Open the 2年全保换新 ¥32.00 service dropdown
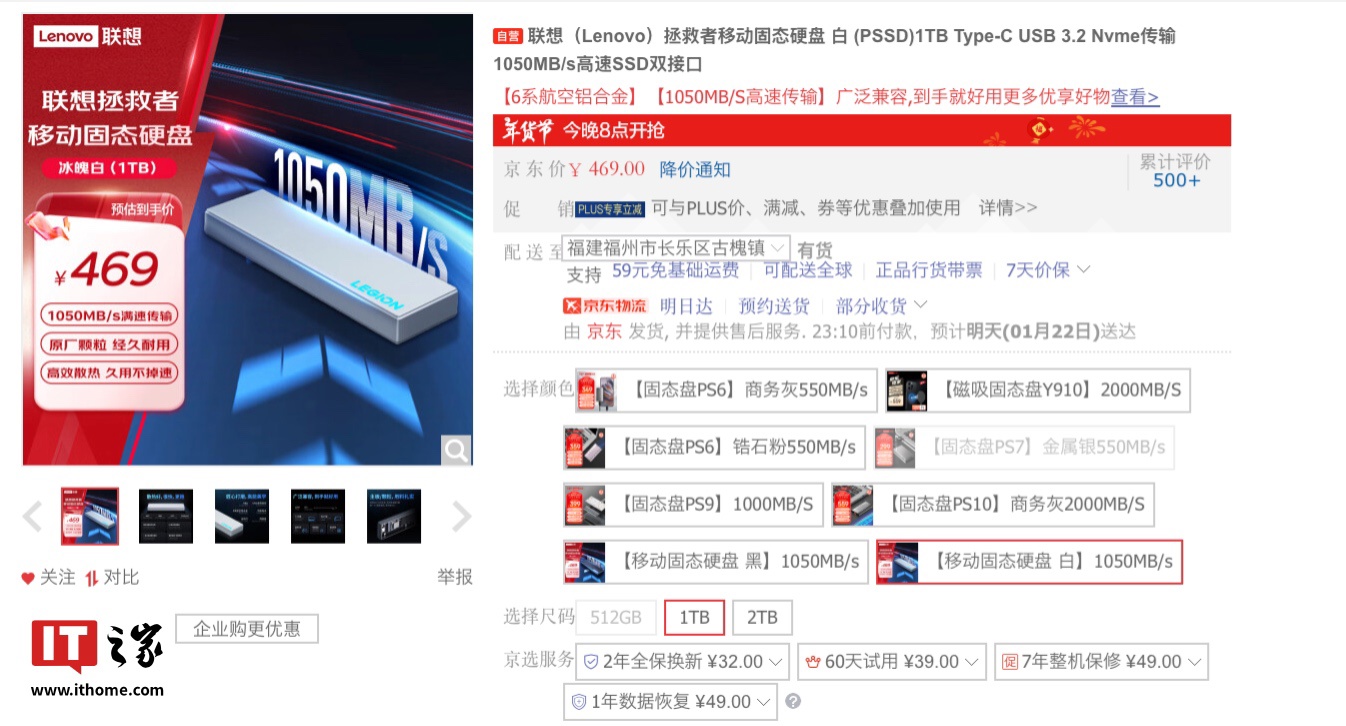The width and height of the screenshot is (1346, 726). pos(683,662)
